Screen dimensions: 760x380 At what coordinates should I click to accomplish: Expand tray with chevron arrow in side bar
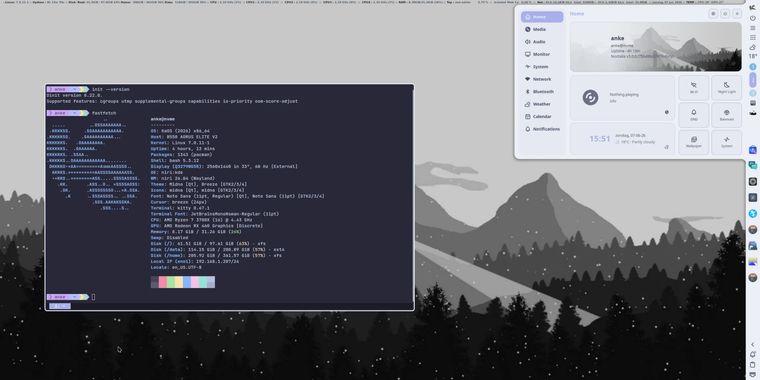753,345
